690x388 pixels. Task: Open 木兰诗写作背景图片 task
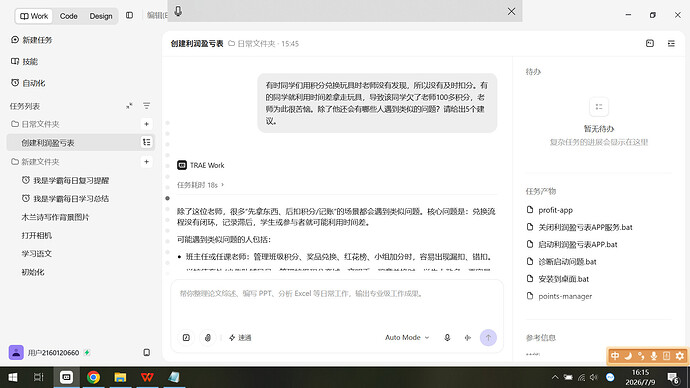pyautogui.click(x=55, y=217)
